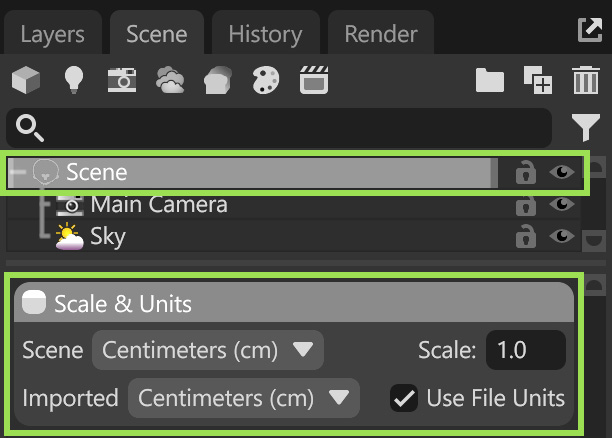Hide the Main Camera with its eye icon
The image size is (612, 438).
point(563,206)
